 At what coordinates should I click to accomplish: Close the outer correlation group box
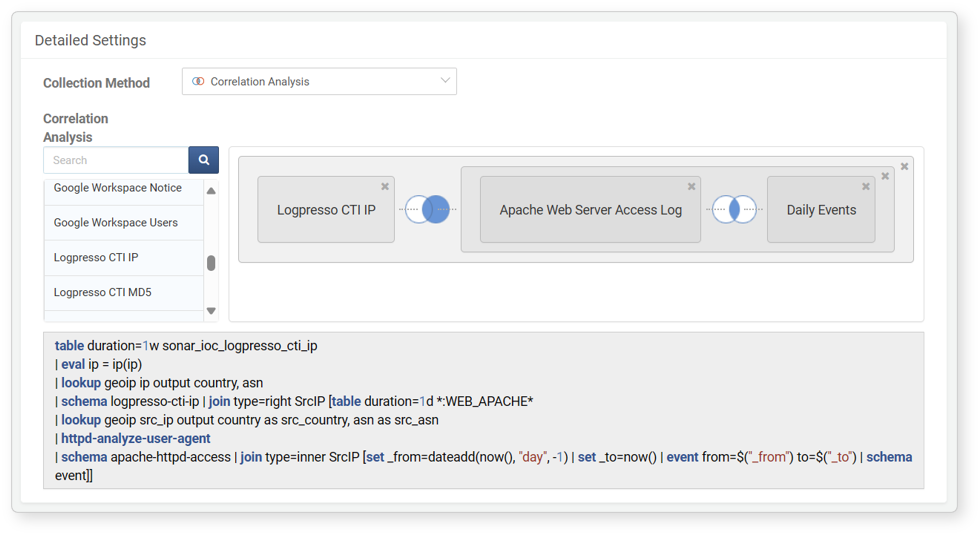tap(904, 166)
